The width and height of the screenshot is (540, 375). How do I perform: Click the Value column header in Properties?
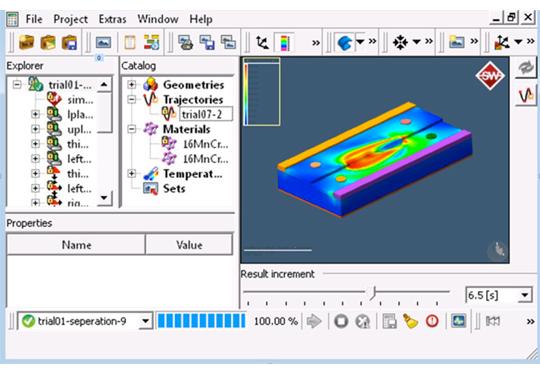pos(189,244)
